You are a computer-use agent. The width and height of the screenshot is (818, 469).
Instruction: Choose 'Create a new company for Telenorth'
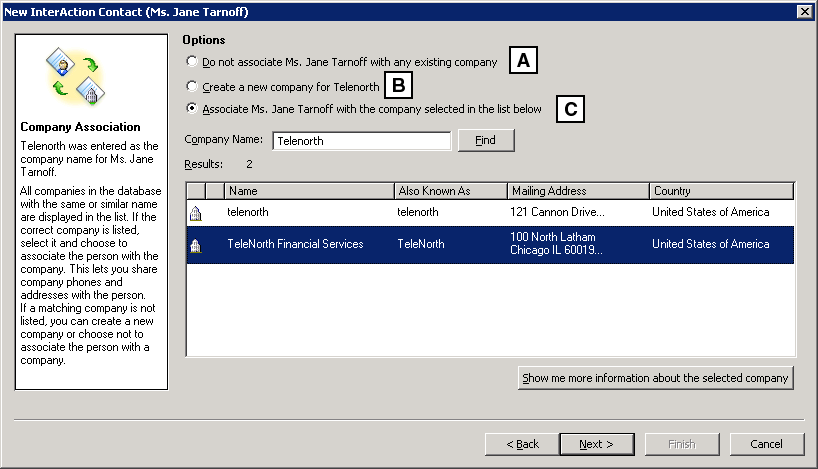click(192, 87)
